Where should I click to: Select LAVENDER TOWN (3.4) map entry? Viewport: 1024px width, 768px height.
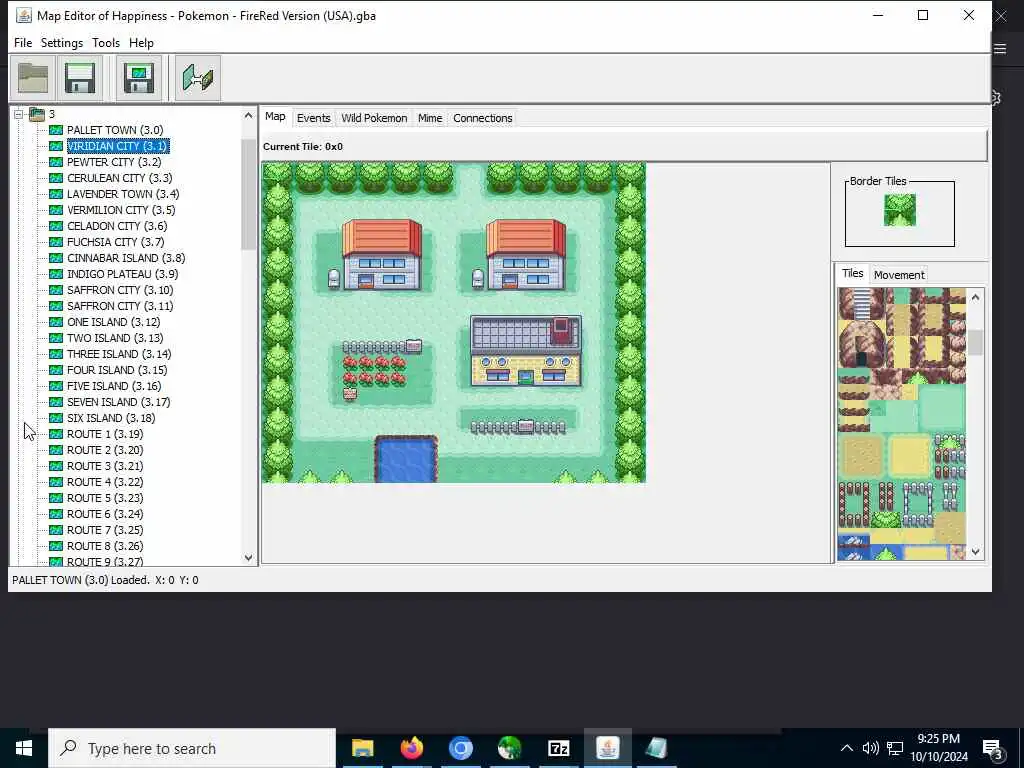[x=123, y=194]
